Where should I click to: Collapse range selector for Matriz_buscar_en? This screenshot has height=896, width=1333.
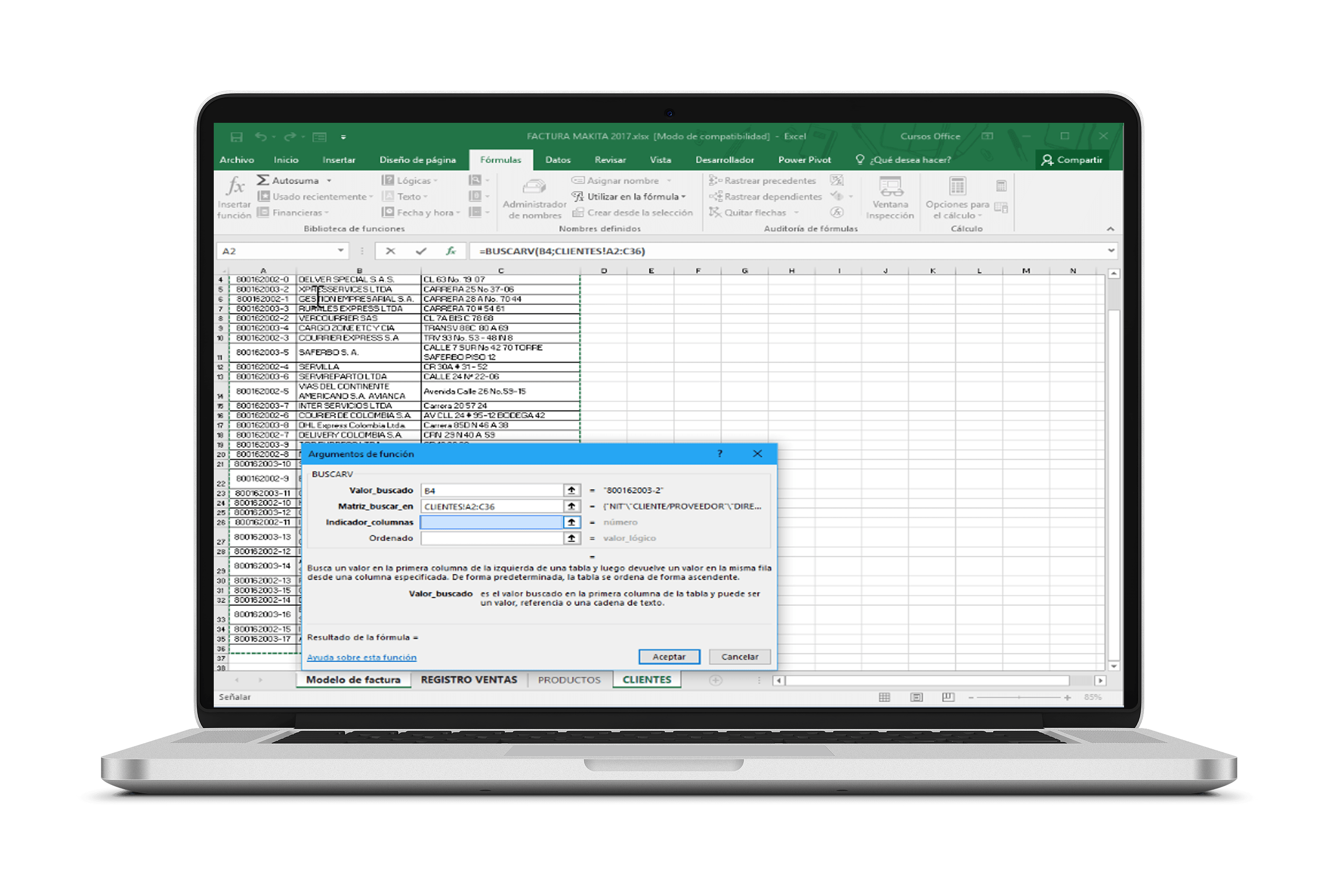click(571, 506)
